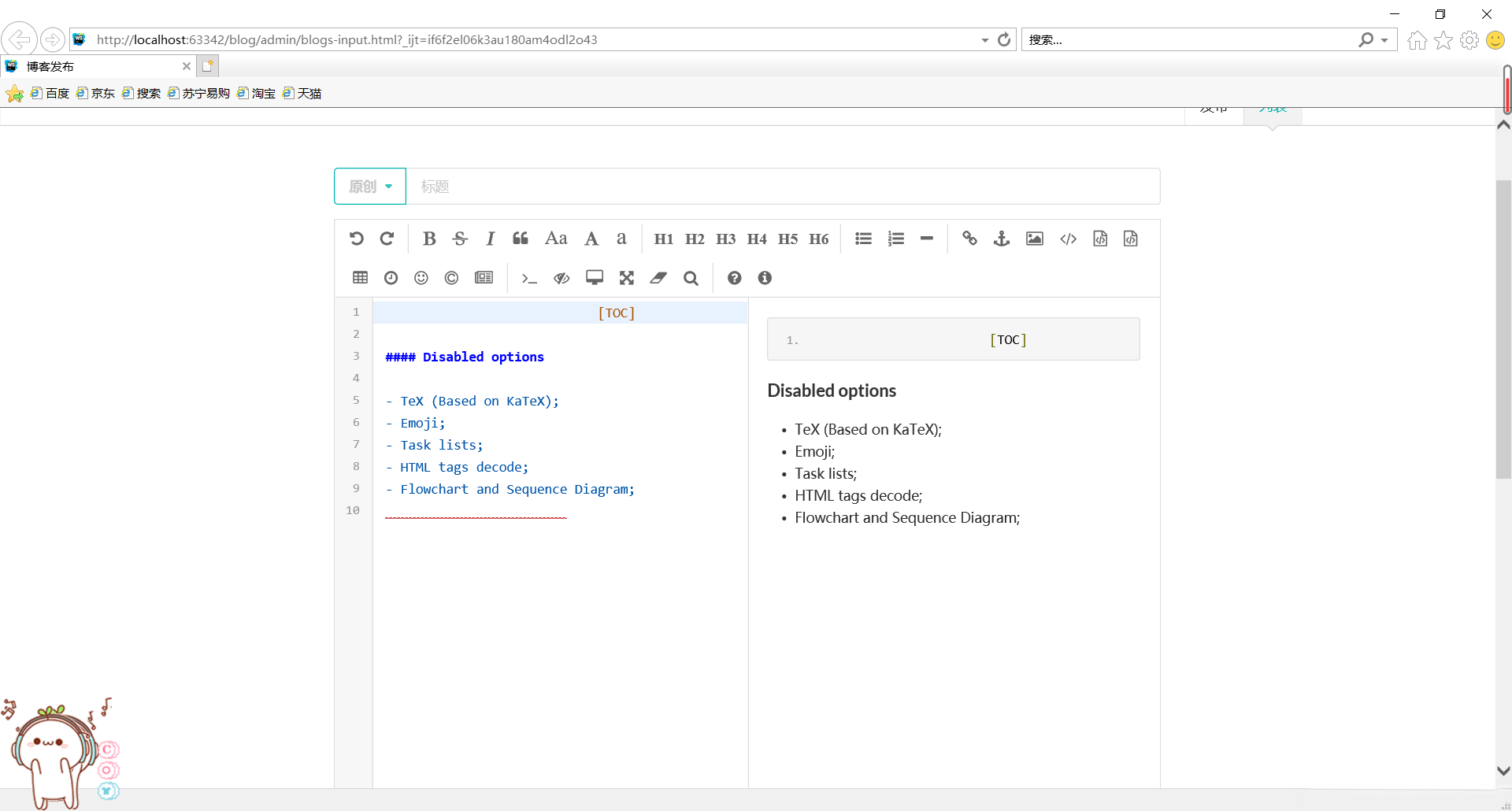The height and width of the screenshot is (811, 1512).
Task: Expand the search provider dropdown arrow
Action: (1384, 40)
